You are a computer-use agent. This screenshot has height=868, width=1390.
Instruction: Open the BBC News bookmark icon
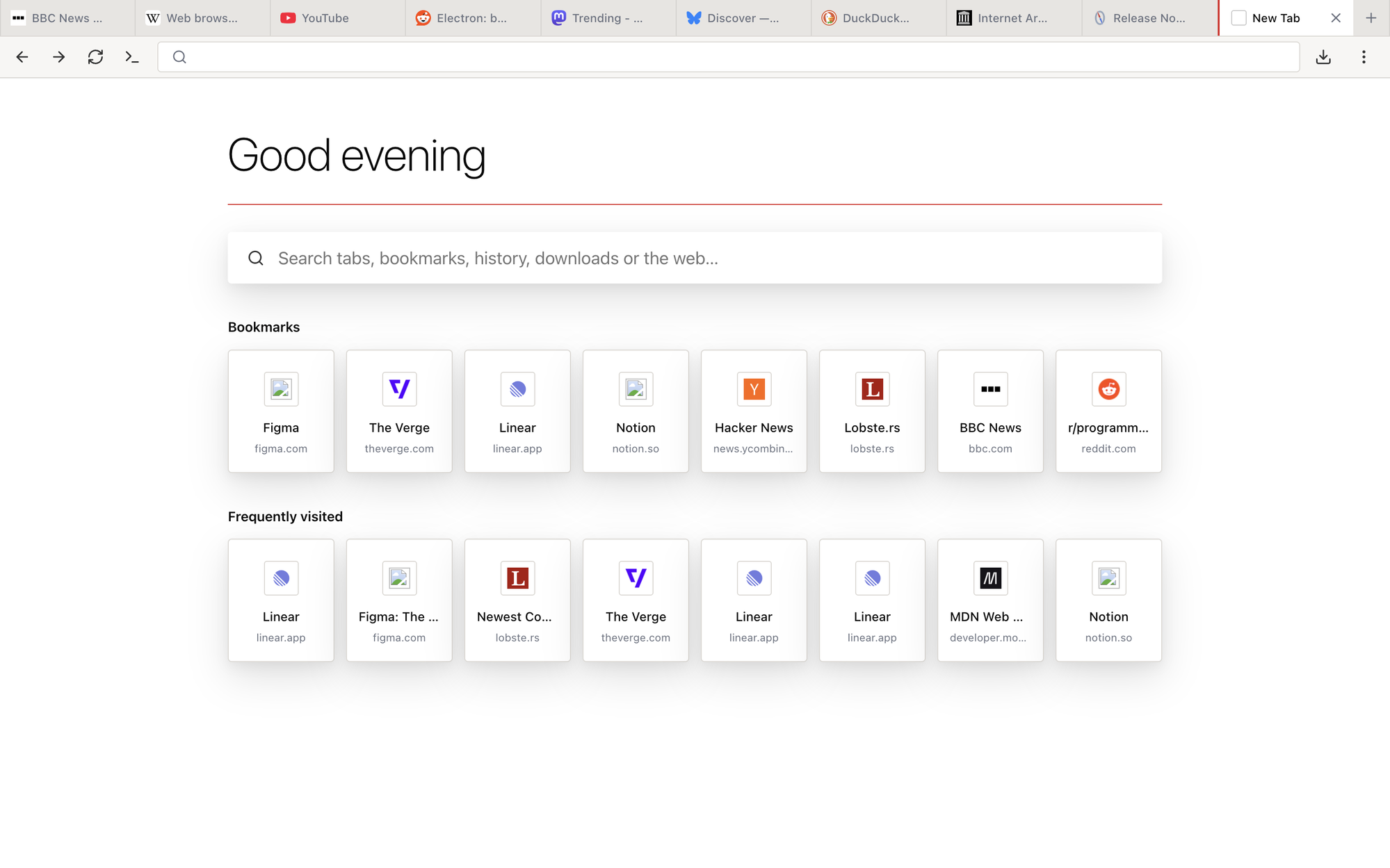(x=990, y=389)
